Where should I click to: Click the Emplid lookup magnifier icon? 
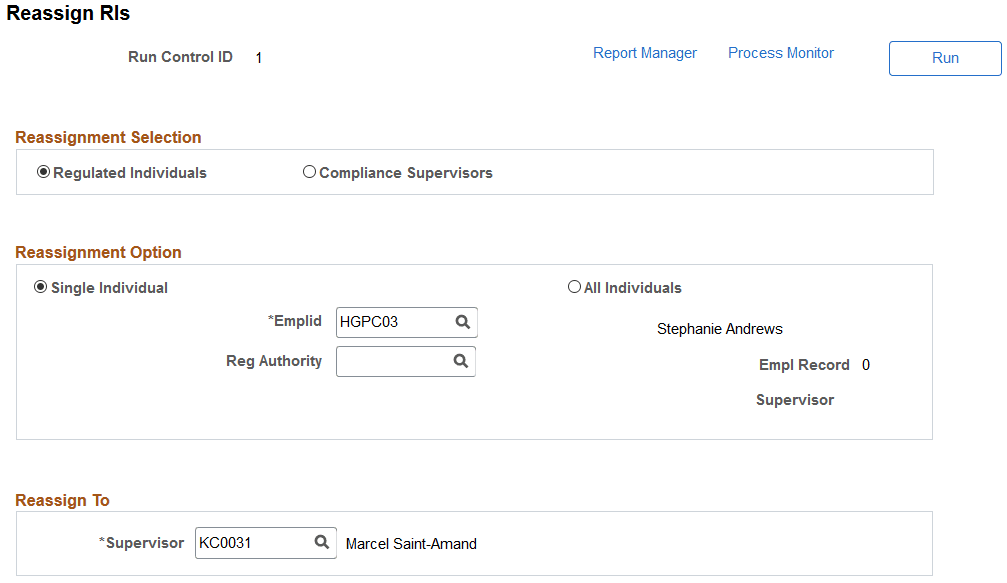pyautogui.click(x=462, y=322)
